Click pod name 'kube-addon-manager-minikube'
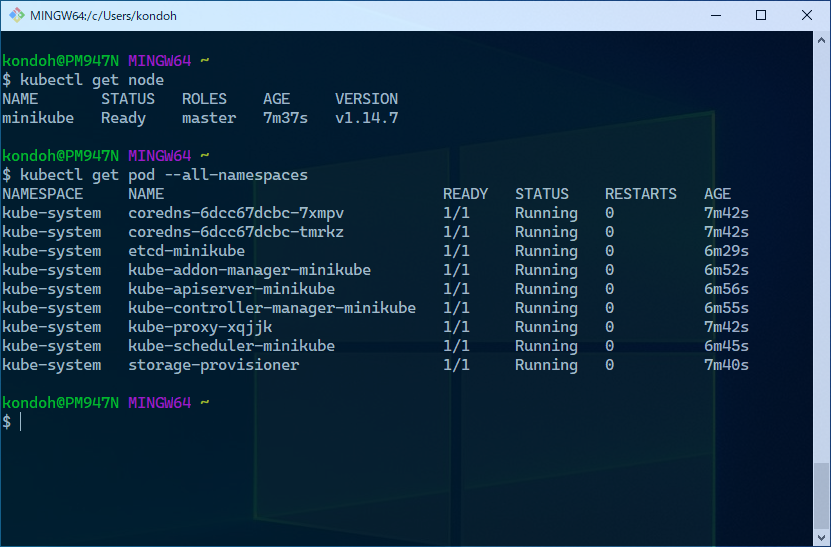 [x=249, y=270]
